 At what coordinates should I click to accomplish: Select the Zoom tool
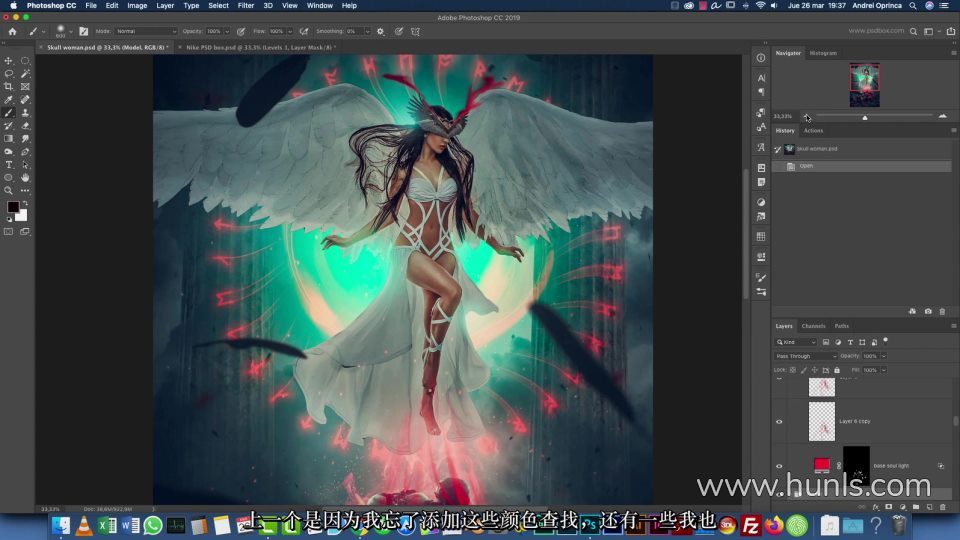click(x=9, y=190)
